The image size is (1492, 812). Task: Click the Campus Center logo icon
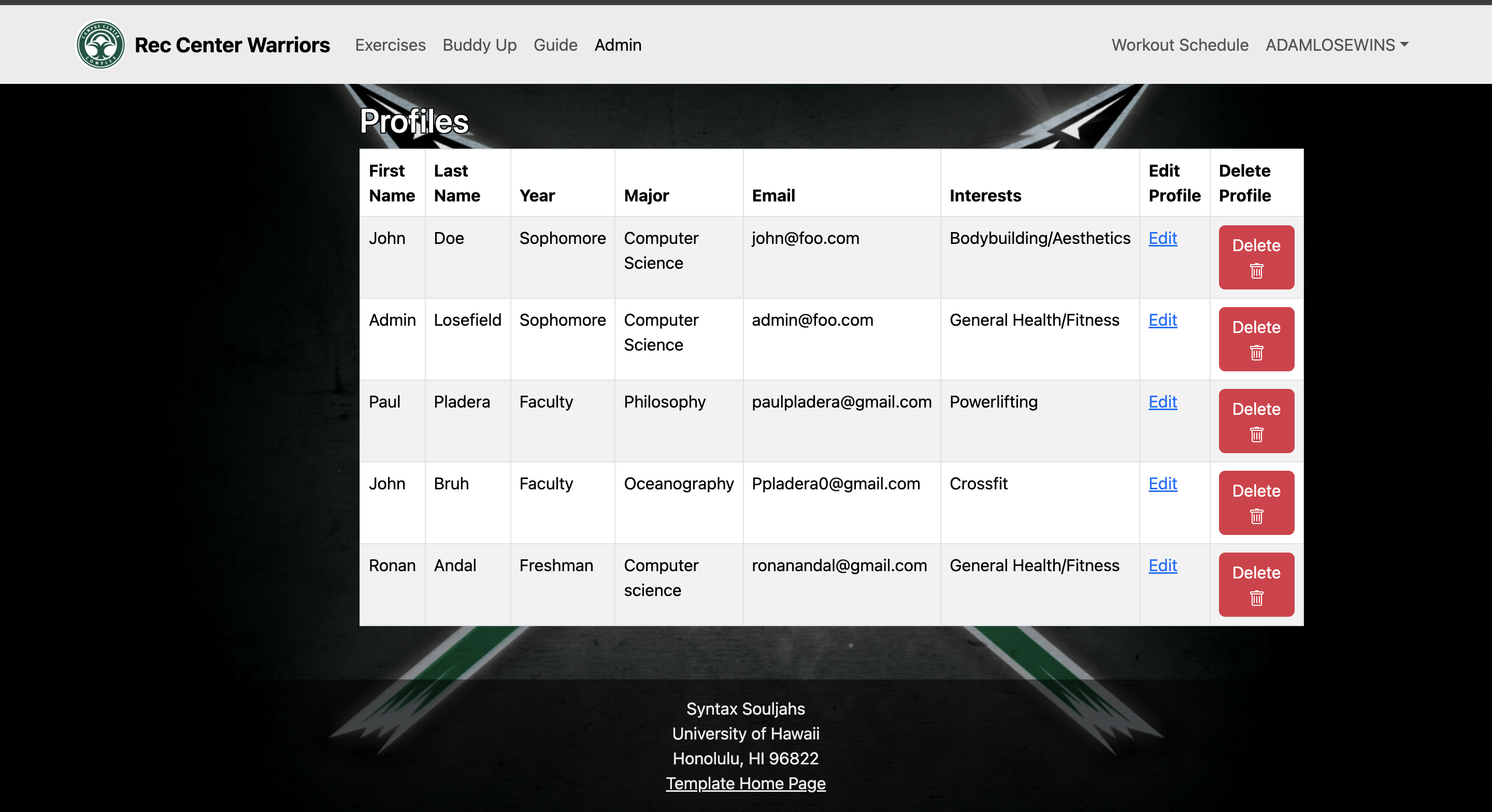(101, 45)
